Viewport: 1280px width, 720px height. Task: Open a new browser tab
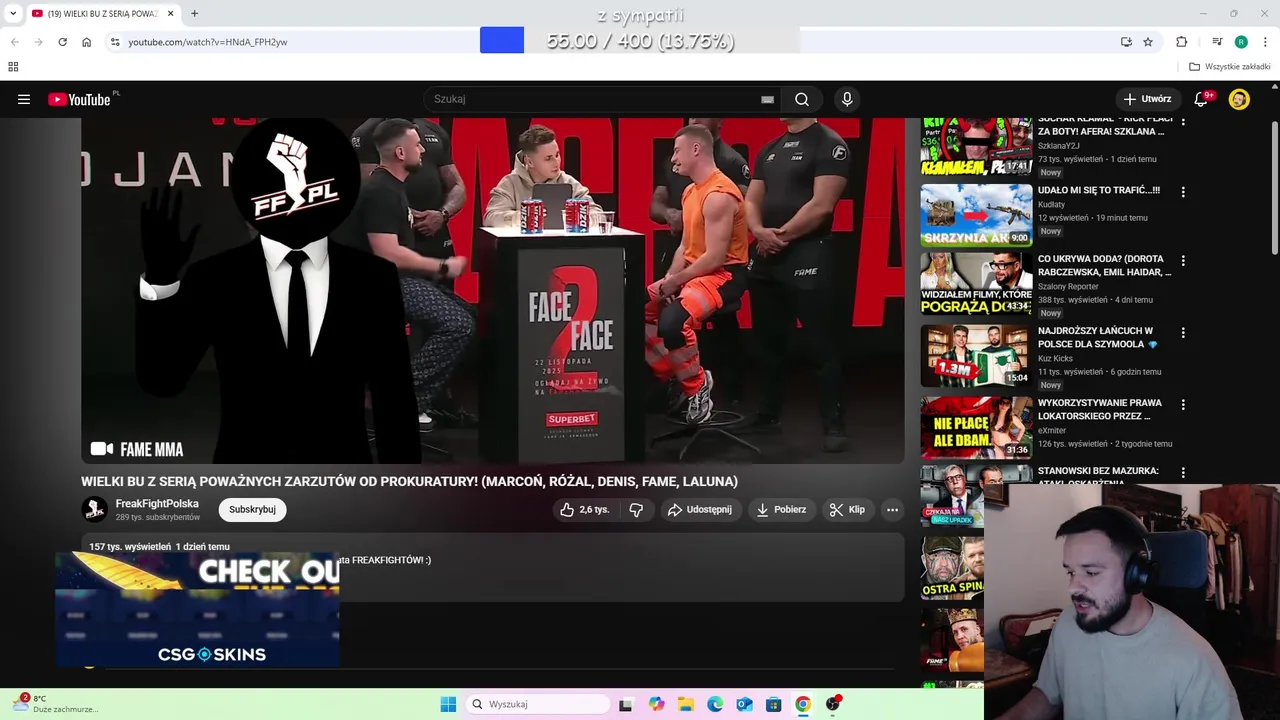(195, 13)
